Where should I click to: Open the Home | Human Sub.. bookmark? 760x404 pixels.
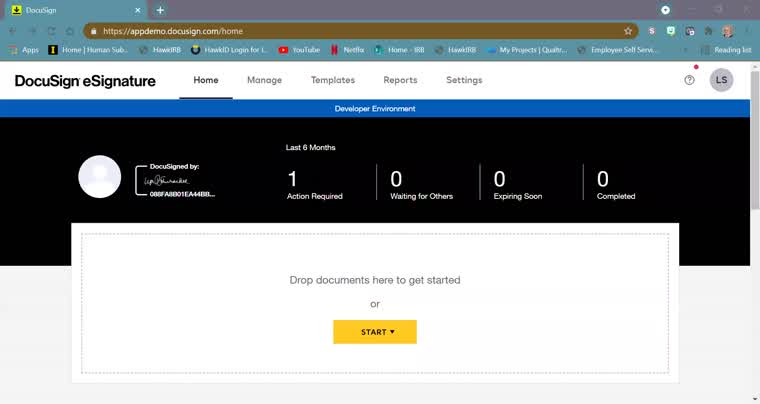88,50
